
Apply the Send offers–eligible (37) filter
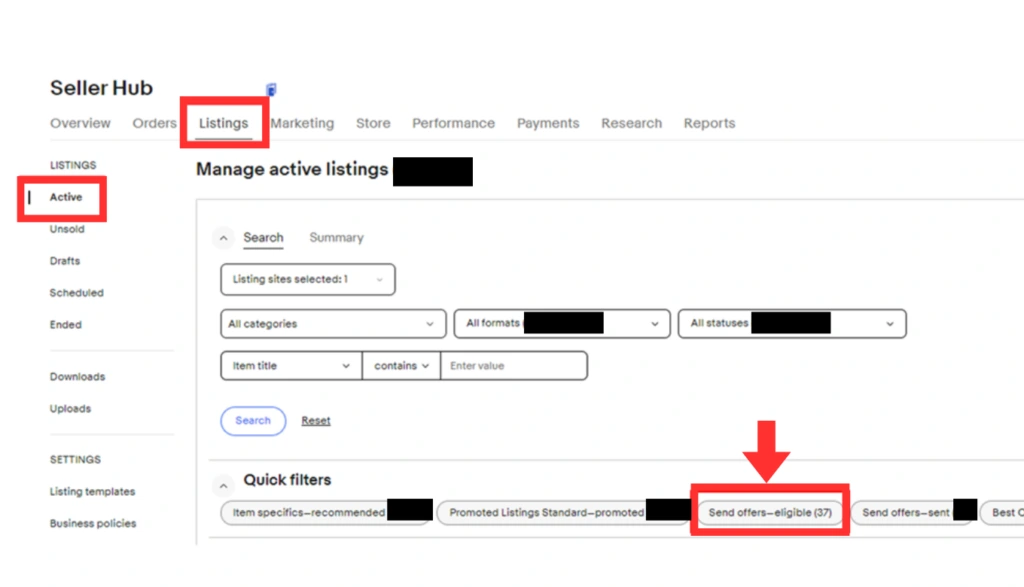point(770,513)
